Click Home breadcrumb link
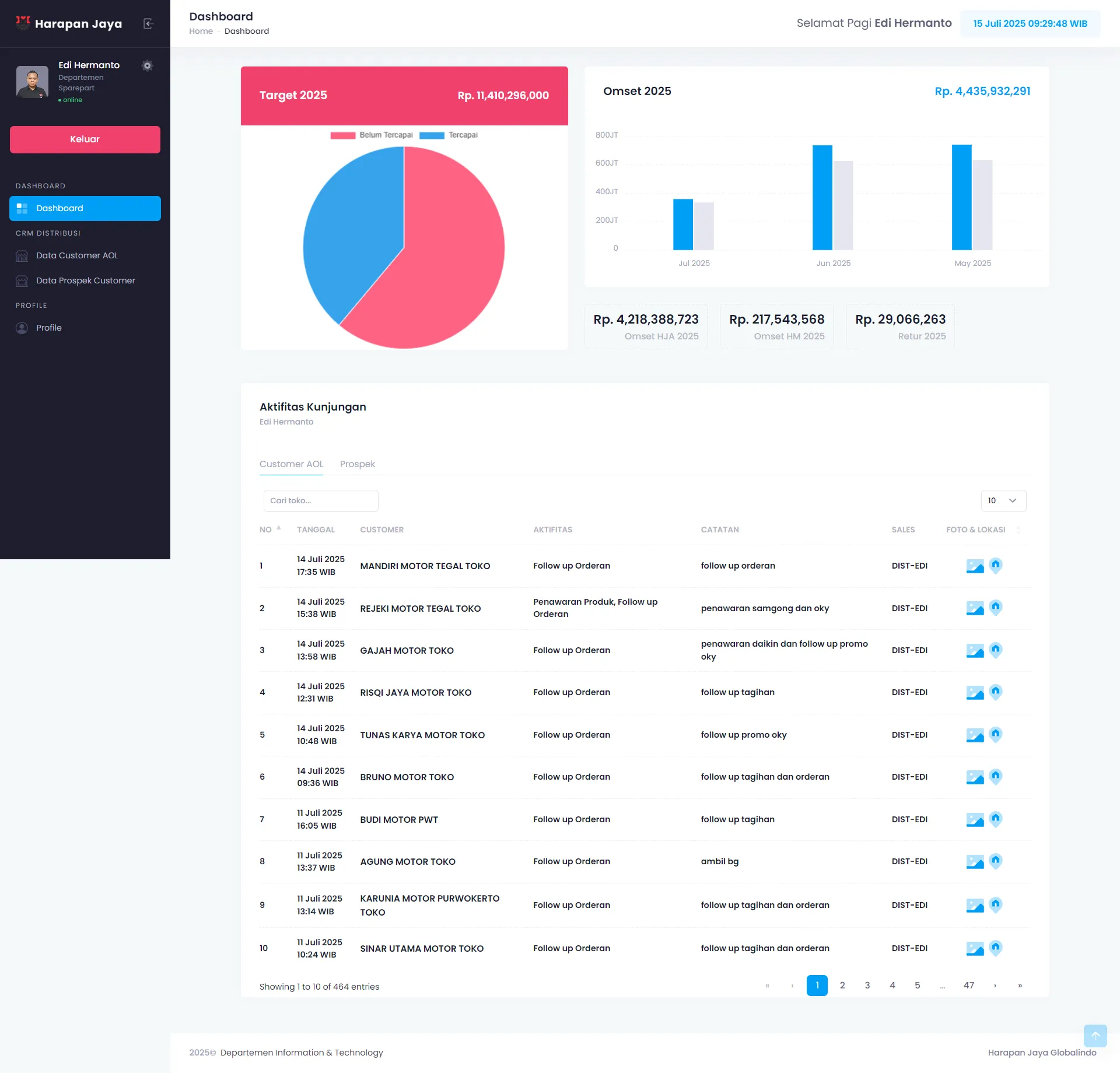 click(201, 31)
